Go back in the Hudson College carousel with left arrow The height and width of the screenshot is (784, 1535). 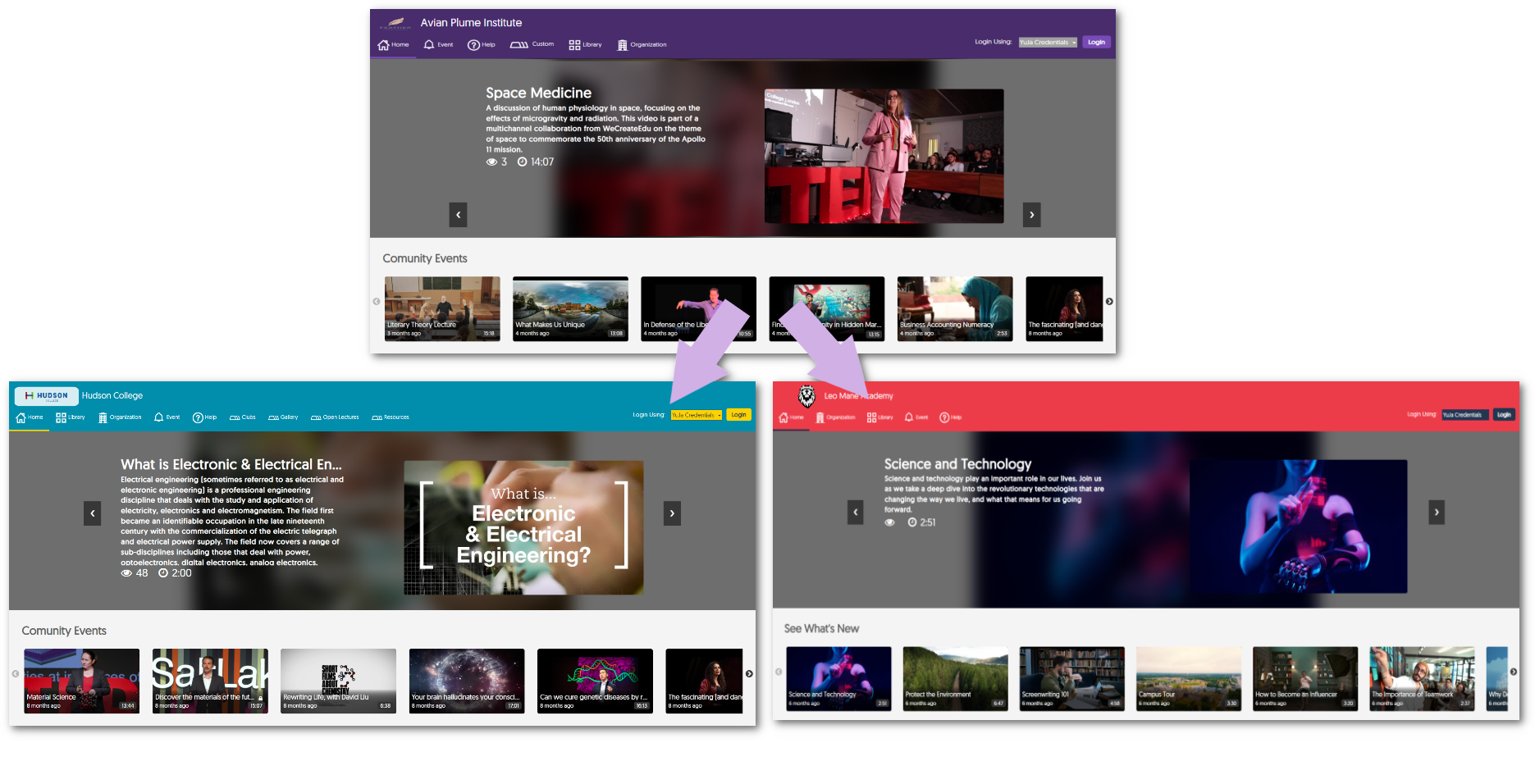(x=92, y=513)
